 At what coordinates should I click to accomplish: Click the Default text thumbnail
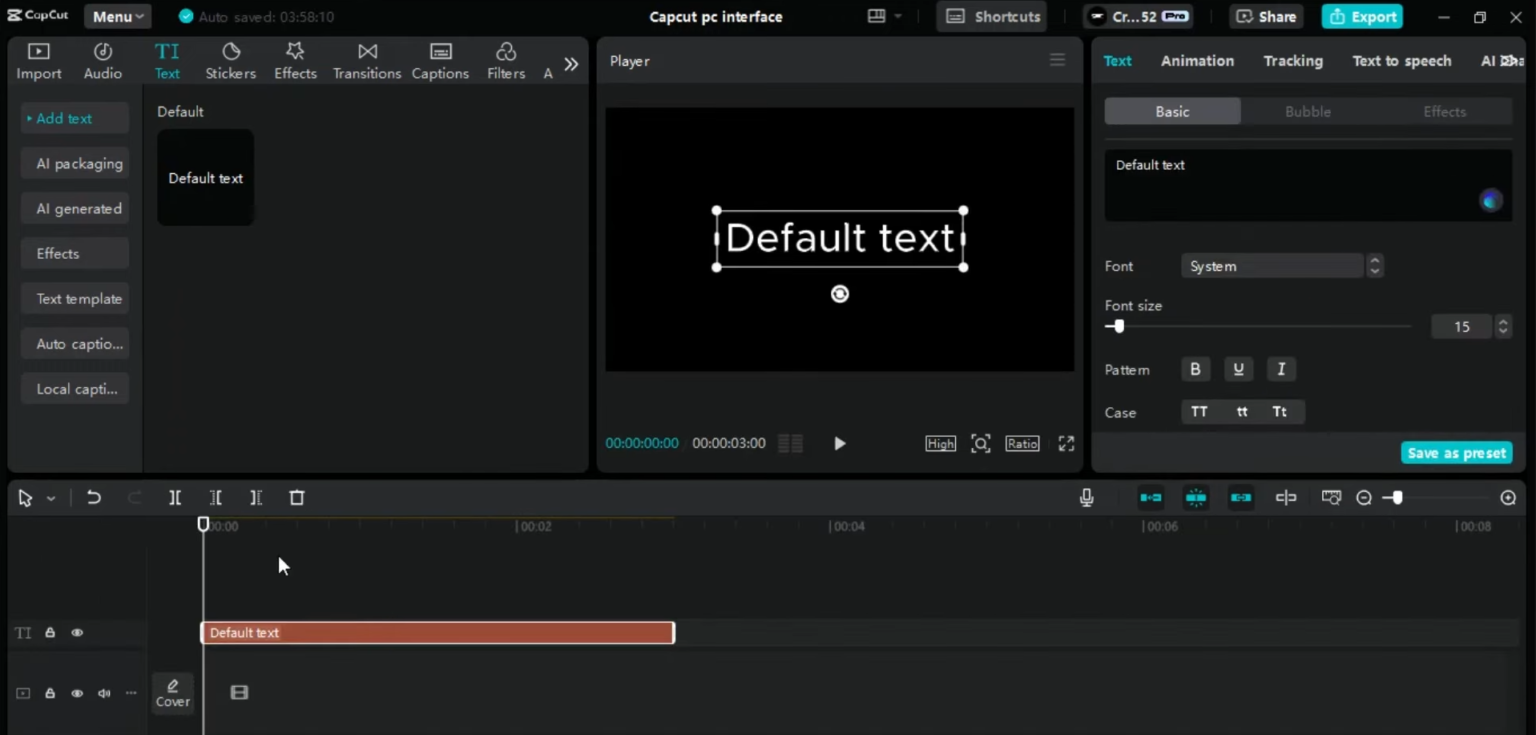tap(205, 177)
